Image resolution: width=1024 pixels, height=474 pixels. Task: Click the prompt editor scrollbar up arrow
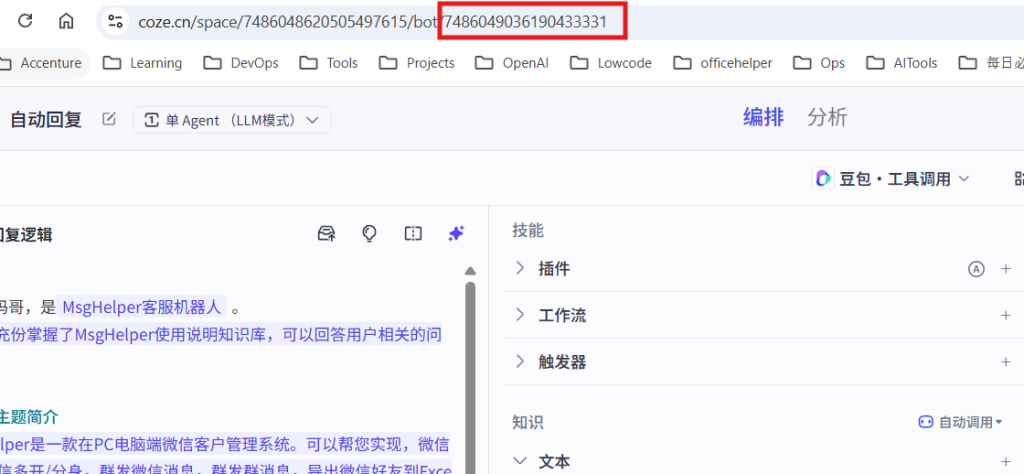coord(470,270)
